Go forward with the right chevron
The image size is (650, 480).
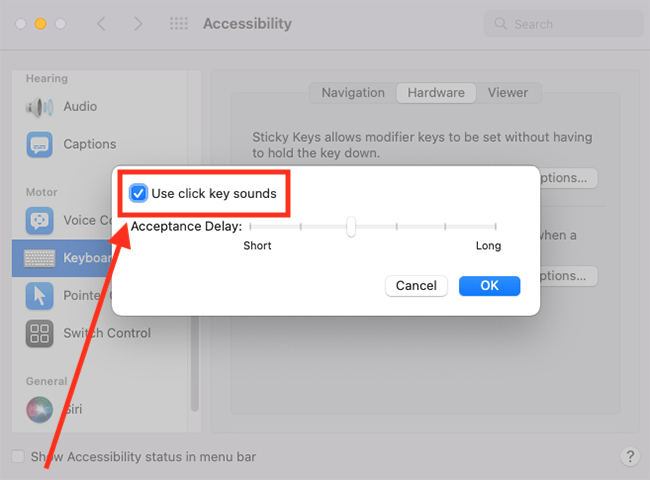click(x=138, y=24)
